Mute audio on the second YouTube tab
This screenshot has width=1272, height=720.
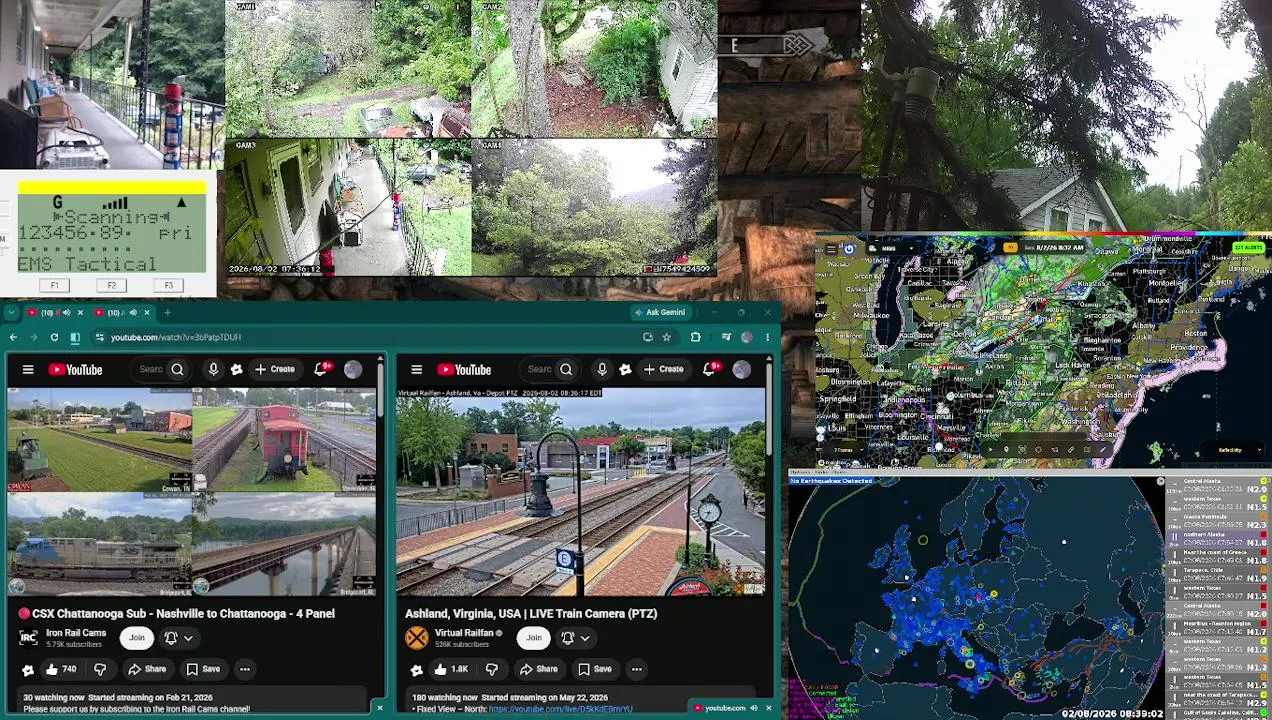(x=132, y=313)
